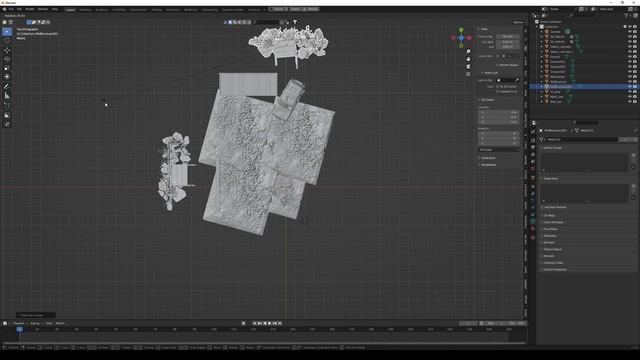Hide the highlighted Midstructure.001 row's eye icon

point(630,87)
